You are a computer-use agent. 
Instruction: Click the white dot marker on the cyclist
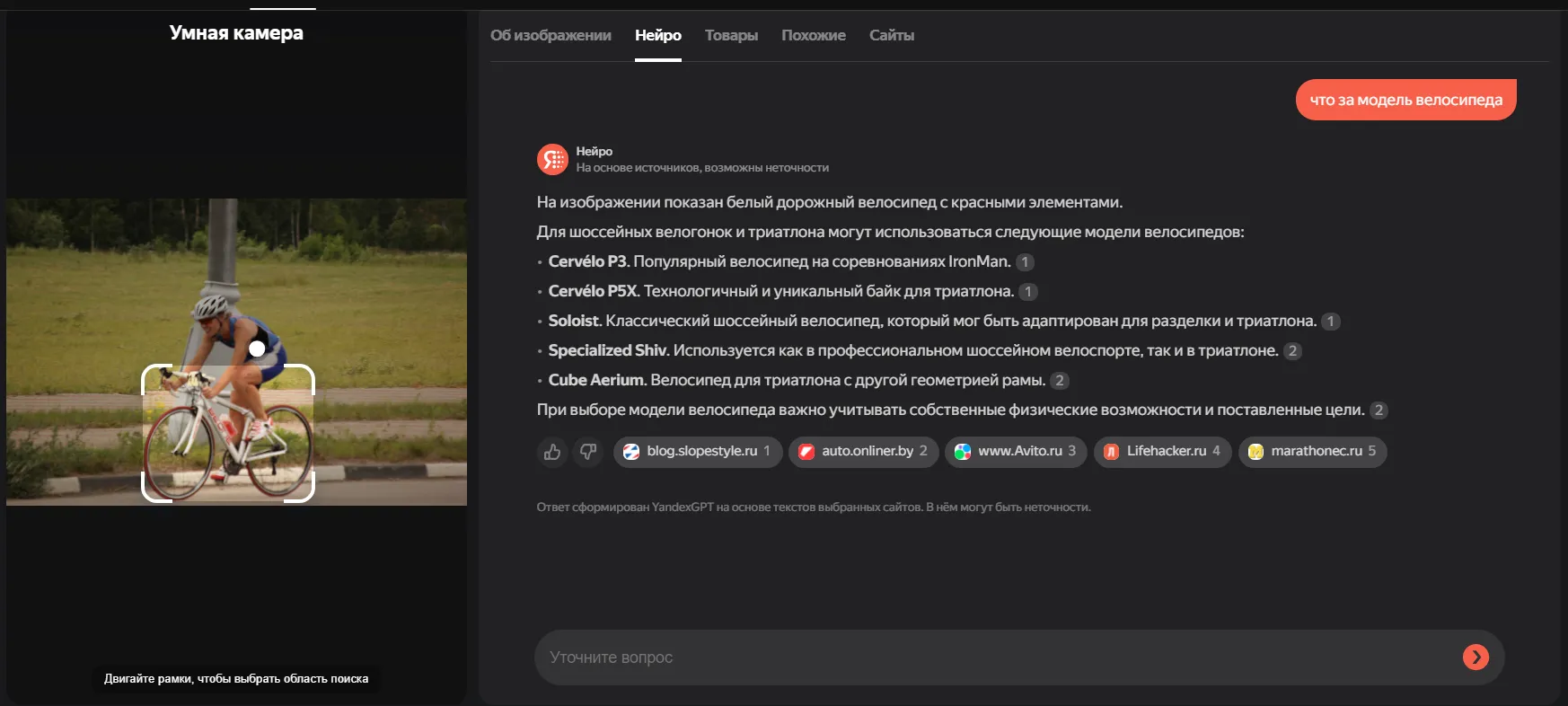click(257, 349)
